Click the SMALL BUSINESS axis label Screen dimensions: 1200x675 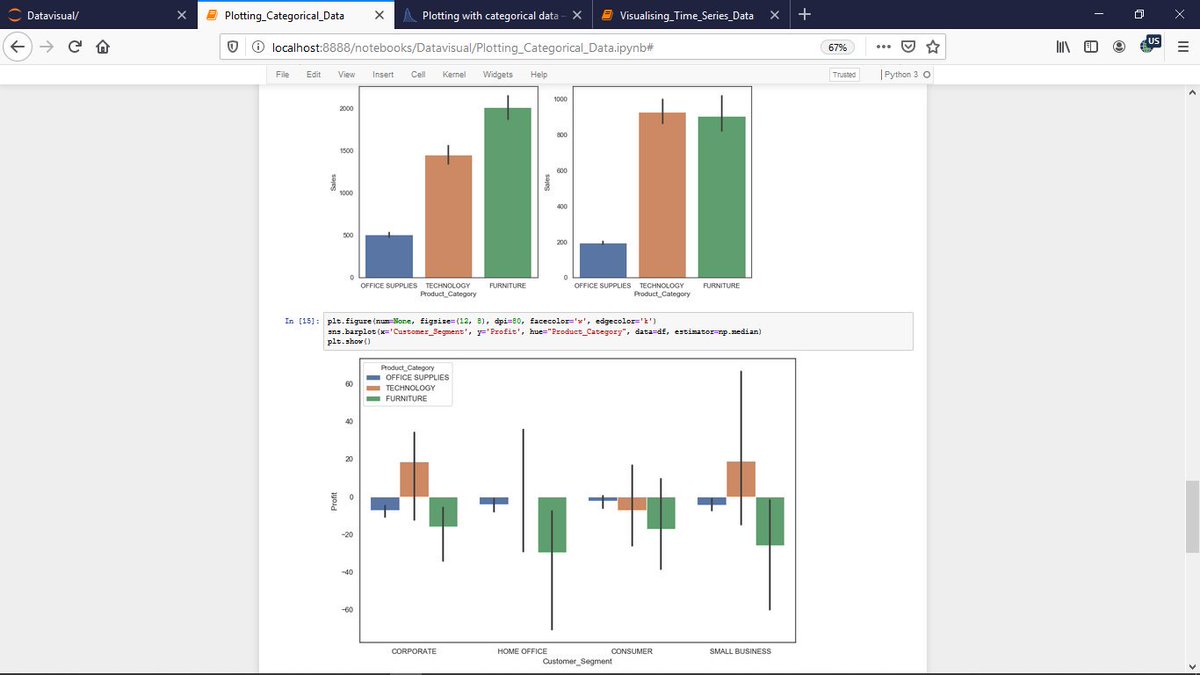(x=740, y=651)
